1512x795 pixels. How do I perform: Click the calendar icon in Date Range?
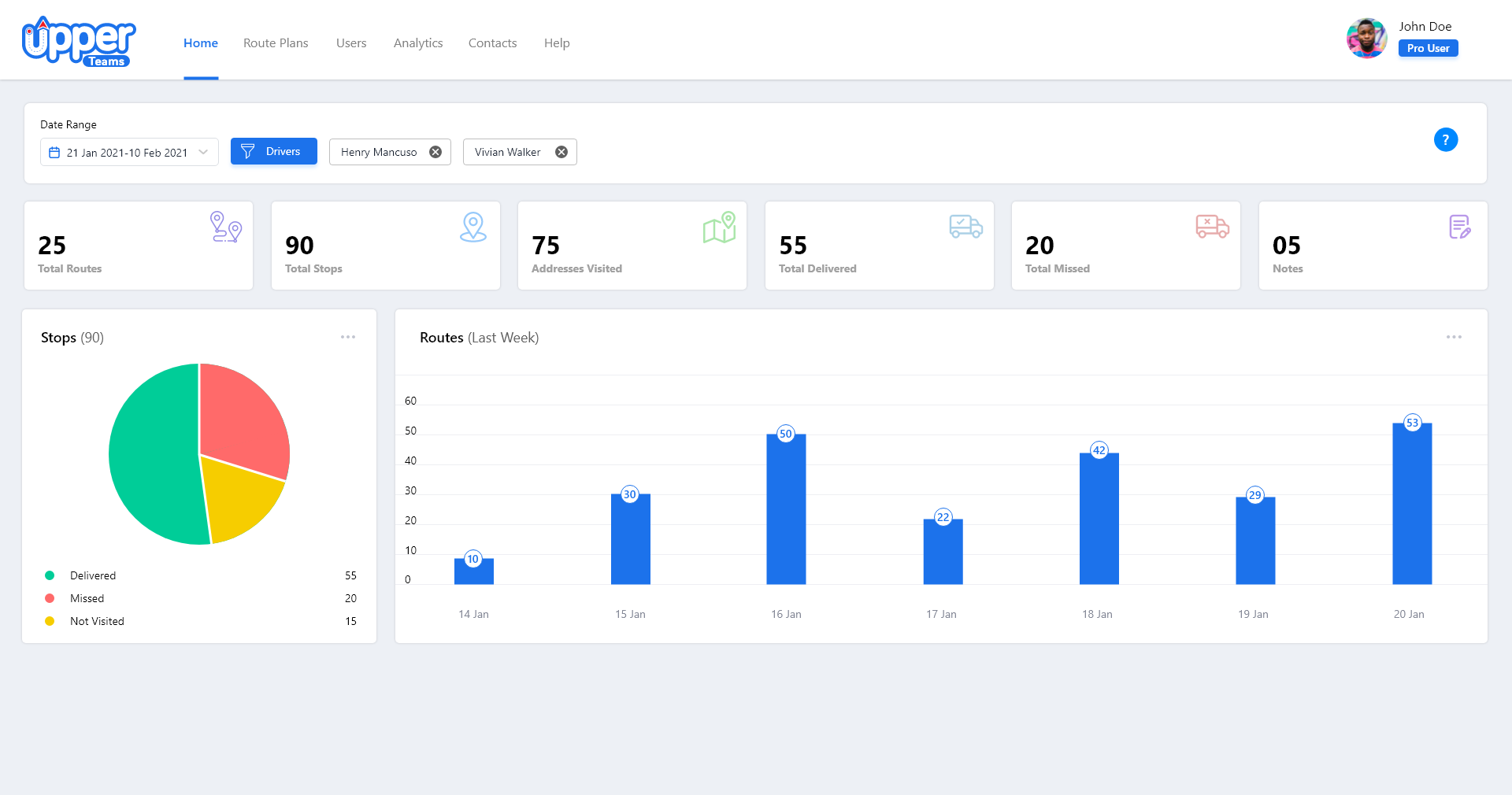pos(54,152)
